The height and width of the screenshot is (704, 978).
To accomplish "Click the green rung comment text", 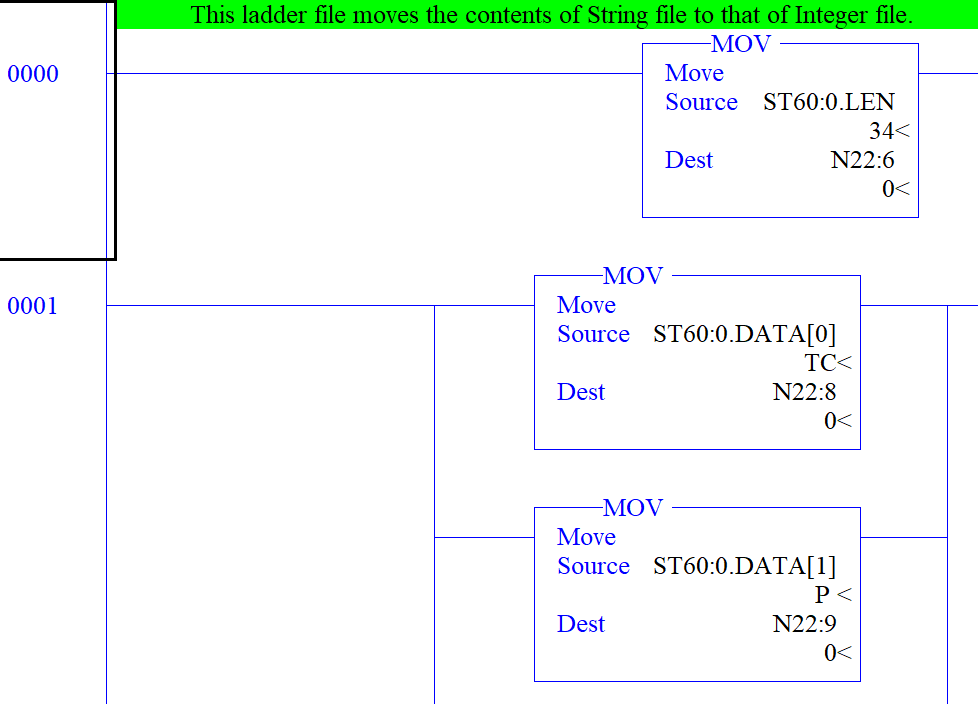I will tap(551, 15).
